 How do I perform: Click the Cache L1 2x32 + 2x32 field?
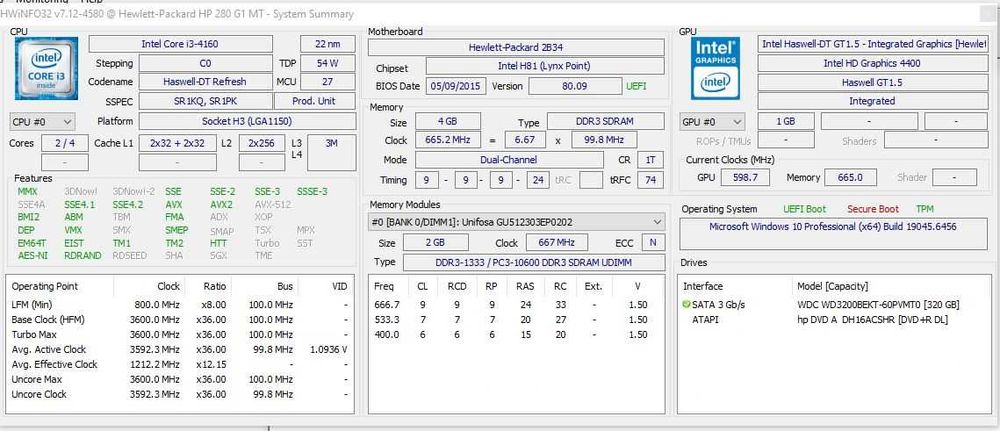177,143
